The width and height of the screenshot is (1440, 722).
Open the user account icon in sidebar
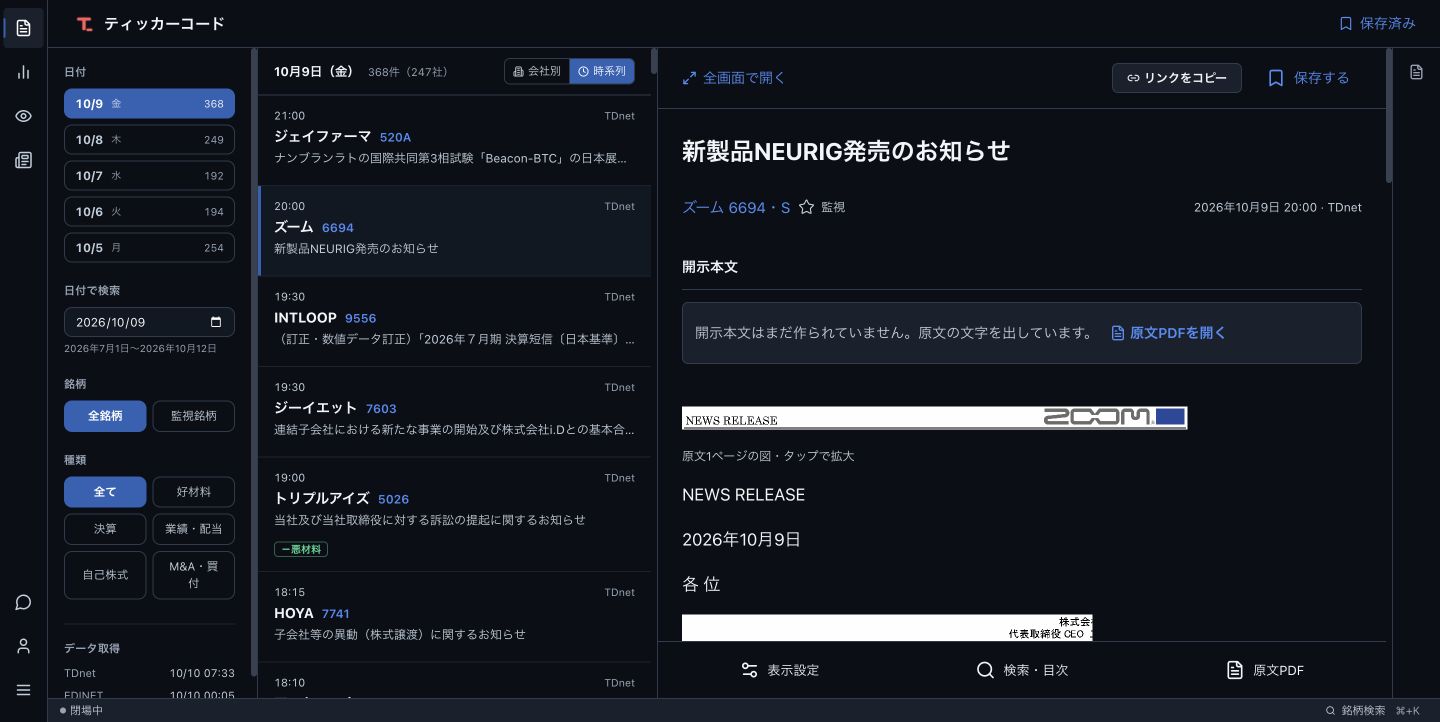(24, 646)
